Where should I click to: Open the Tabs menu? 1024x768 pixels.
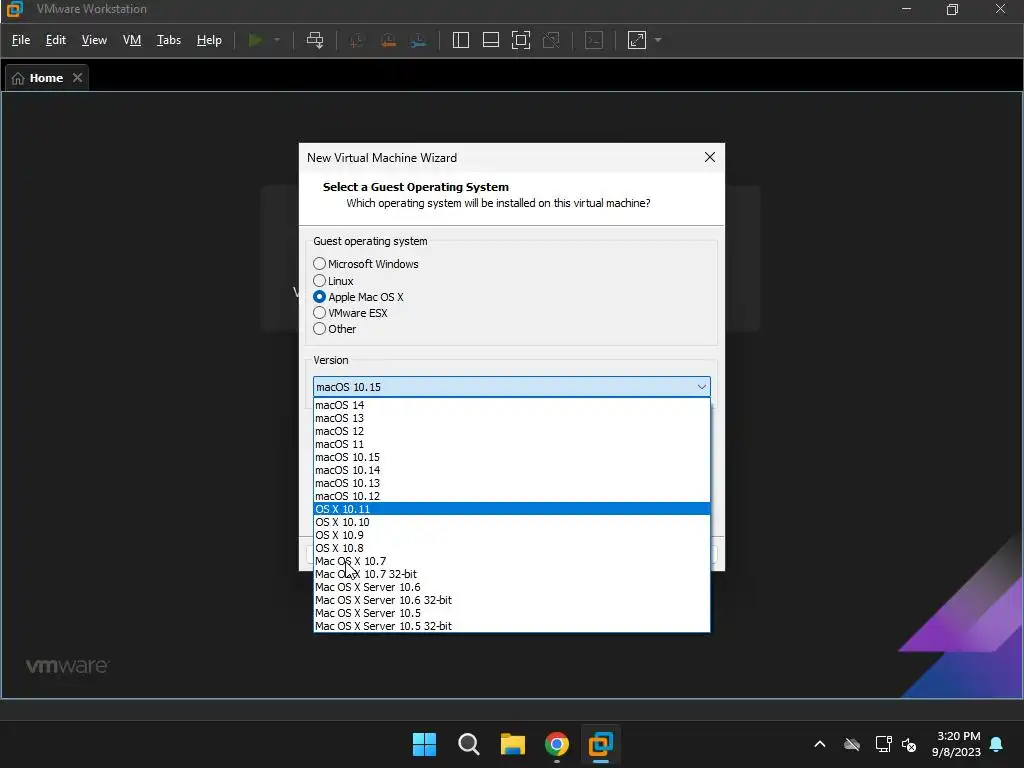click(168, 40)
